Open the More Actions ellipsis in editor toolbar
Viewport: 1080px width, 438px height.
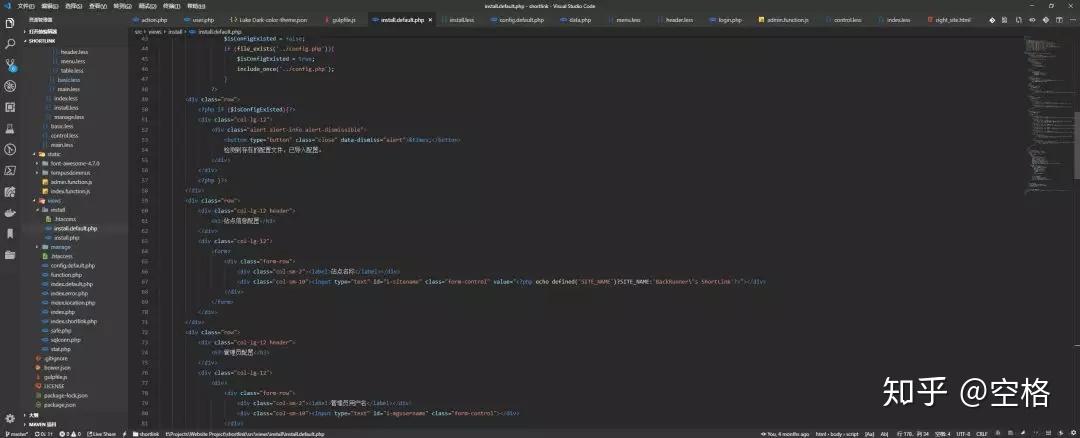pyautogui.click(x=1071, y=20)
